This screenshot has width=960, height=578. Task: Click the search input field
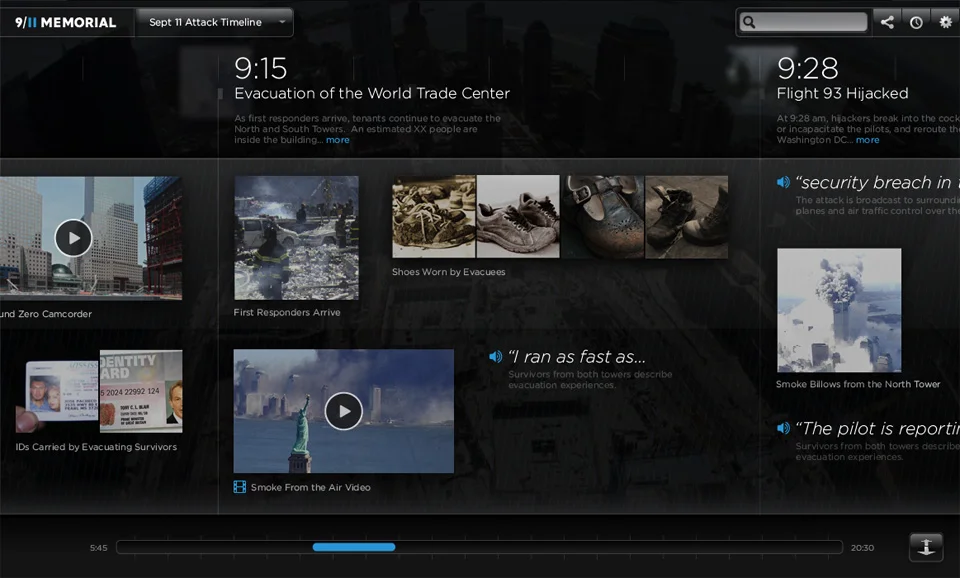pos(804,22)
